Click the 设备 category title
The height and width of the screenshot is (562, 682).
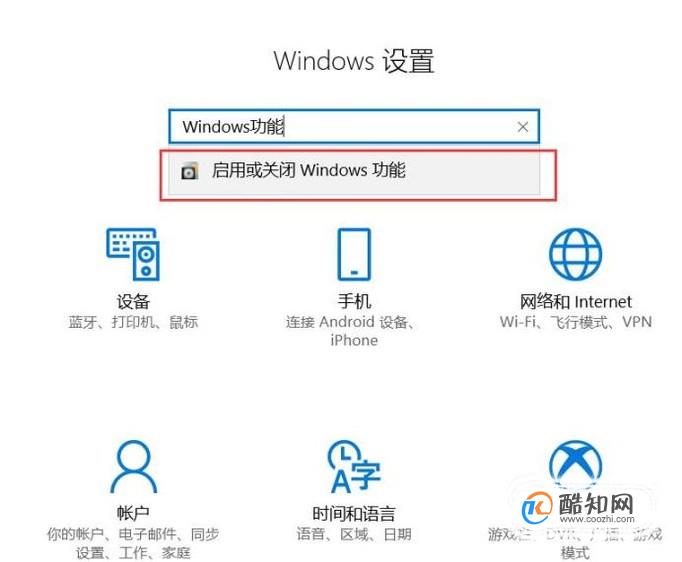(133, 301)
